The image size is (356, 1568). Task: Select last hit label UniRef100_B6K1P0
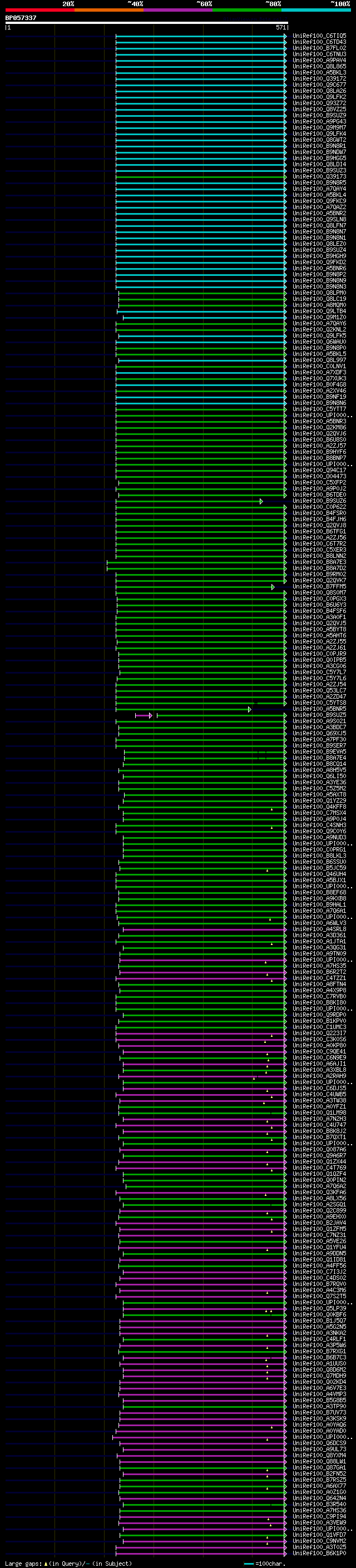coord(319,1553)
